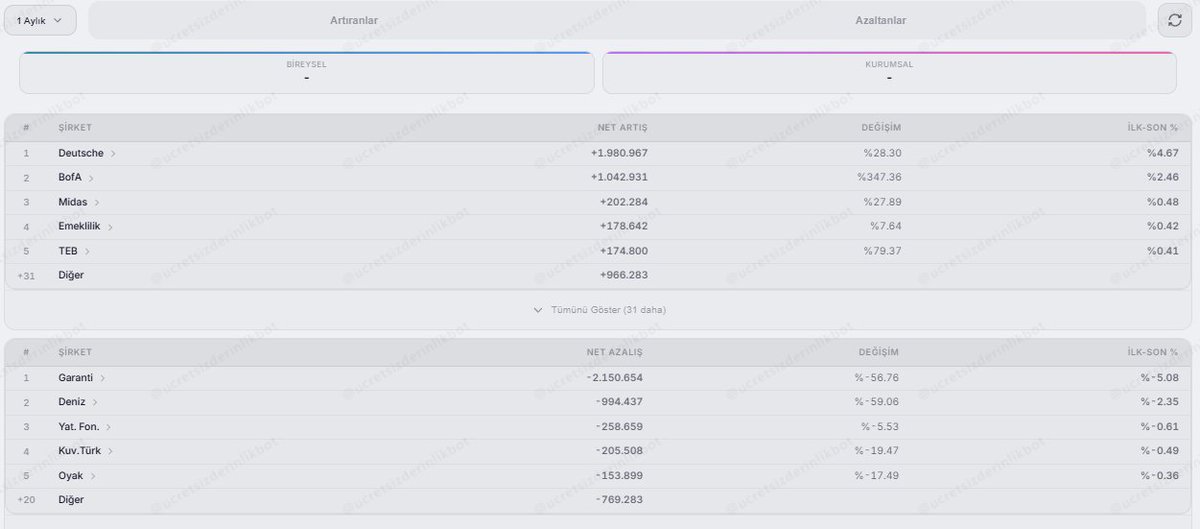Viewport: 1200px width, 529px height.
Task: Expand the Midas row chevron
Action: (97, 202)
